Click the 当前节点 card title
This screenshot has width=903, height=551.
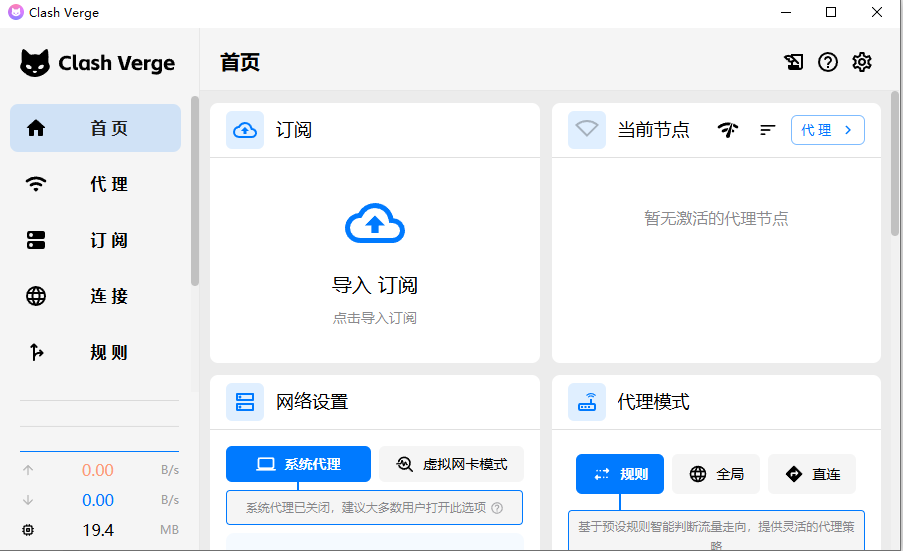(653, 130)
